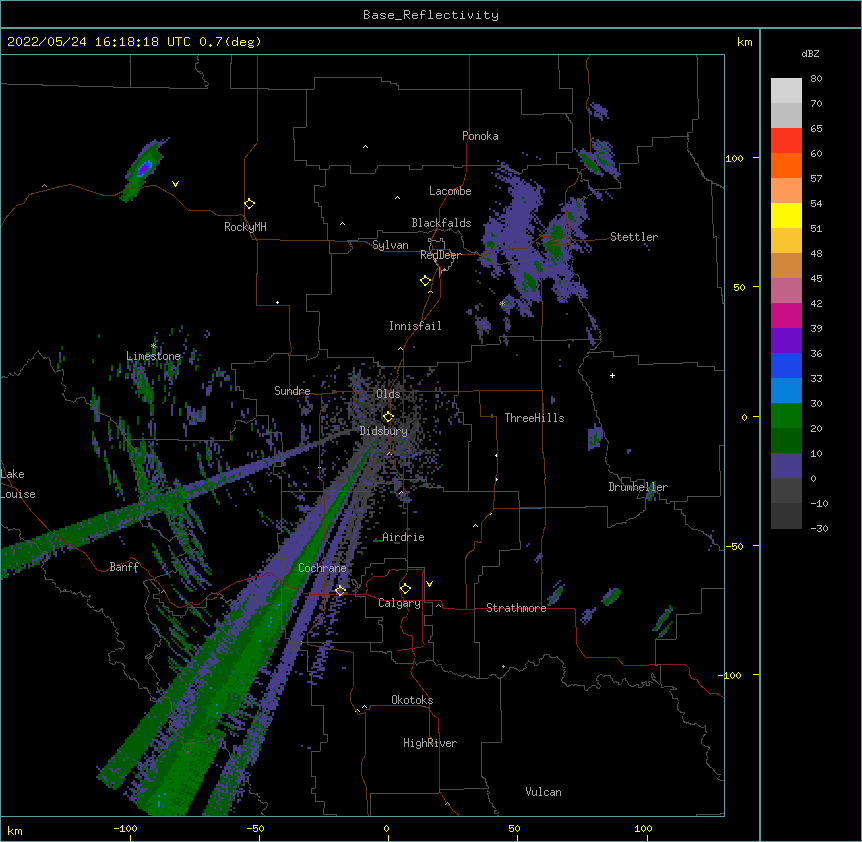Click the orange 60 dBZ legend swatch
The image size is (862, 842).
pos(786,165)
